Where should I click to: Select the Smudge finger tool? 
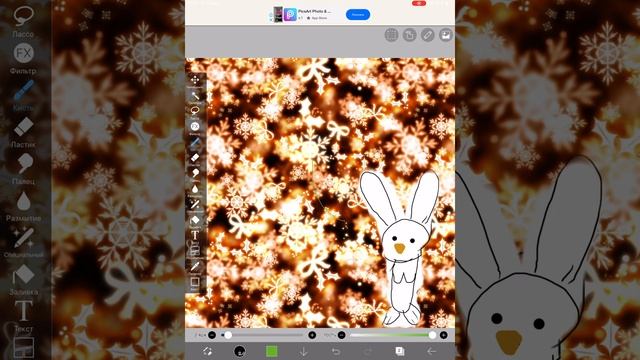coord(195,173)
